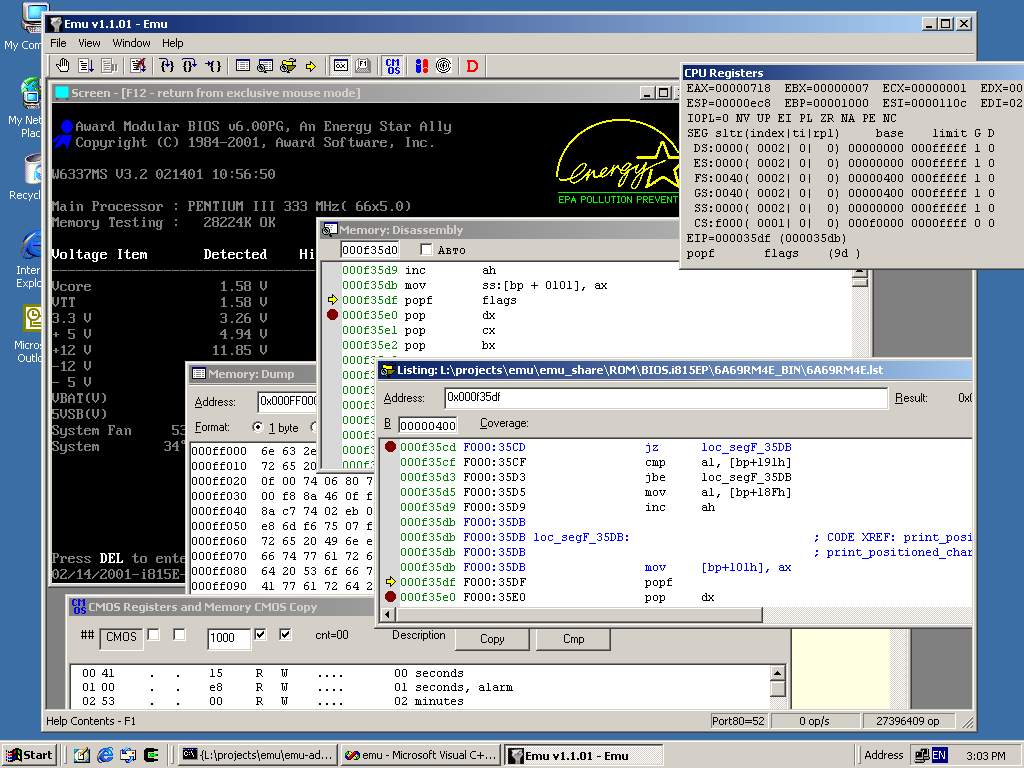The height and width of the screenshot is (768, 1024).
Task: Click up arrow on CMOS list scrollbar
Action: 777,673
